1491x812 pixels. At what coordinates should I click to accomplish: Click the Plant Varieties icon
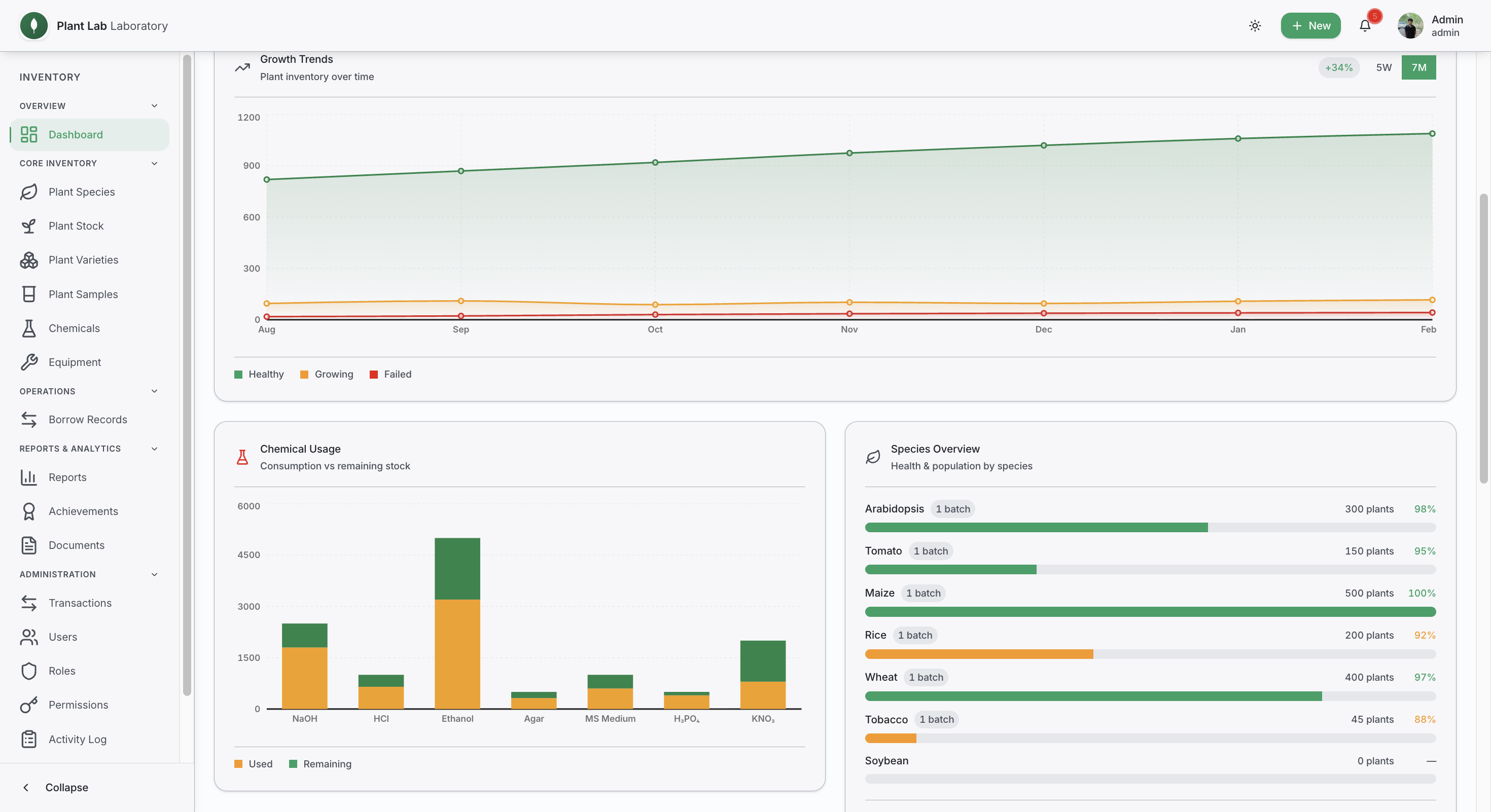[x=28, y=260]
